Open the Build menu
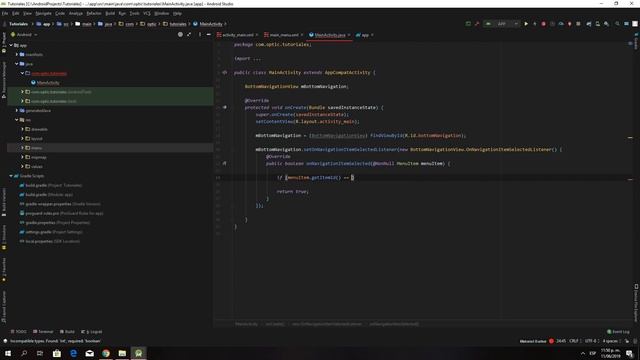The height and width of the screenshot is (360, 640). pos(110,13)
